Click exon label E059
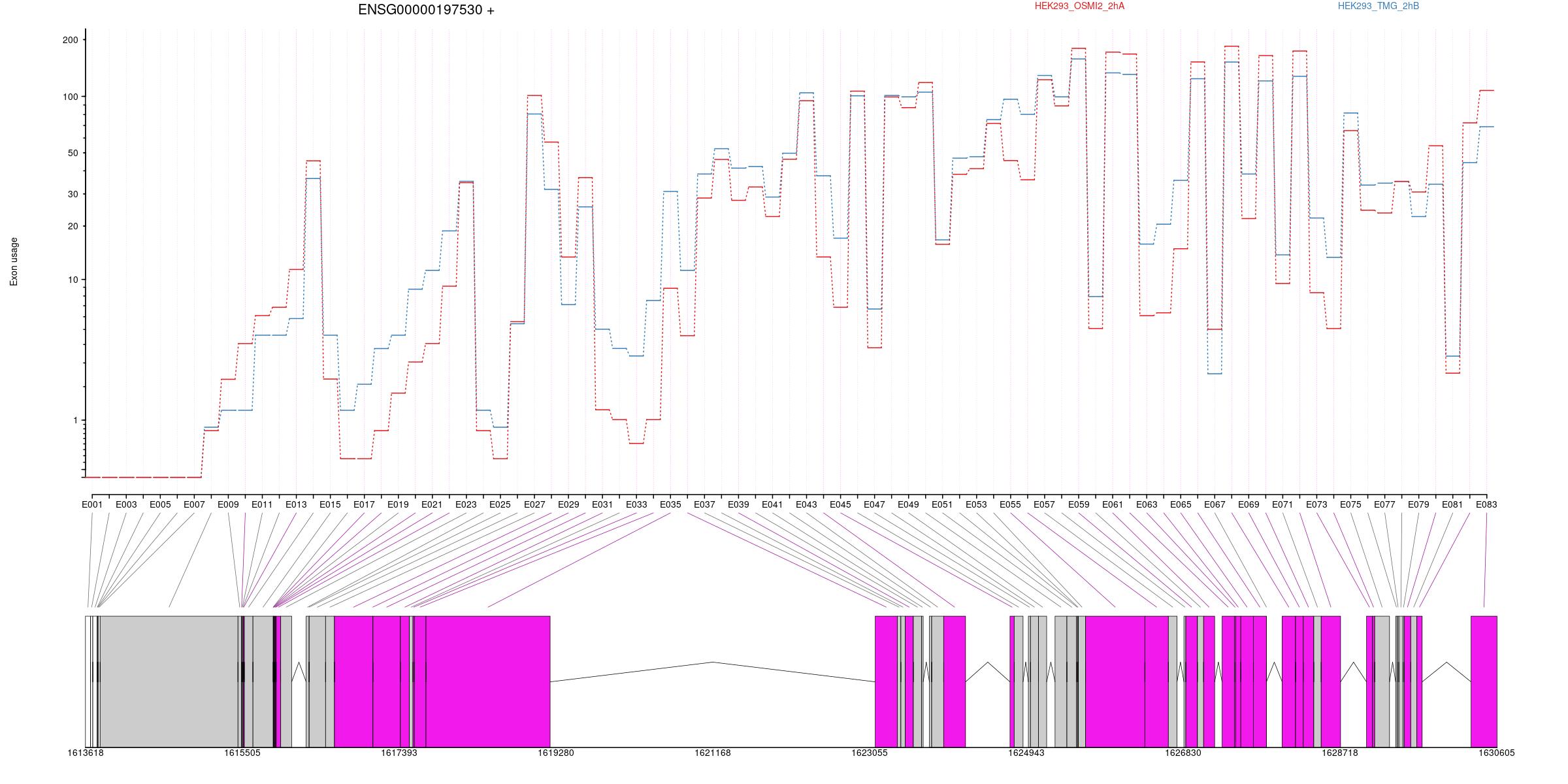This screenshot has width=1568, height=784. pyautogui.click(x=1079, y=504)
